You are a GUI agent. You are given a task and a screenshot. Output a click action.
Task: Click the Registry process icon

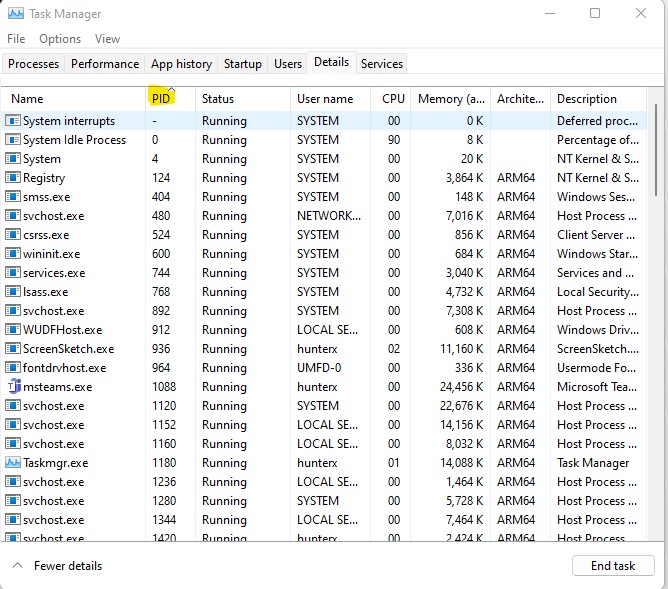pyautogui.click(x=14, y=178)
